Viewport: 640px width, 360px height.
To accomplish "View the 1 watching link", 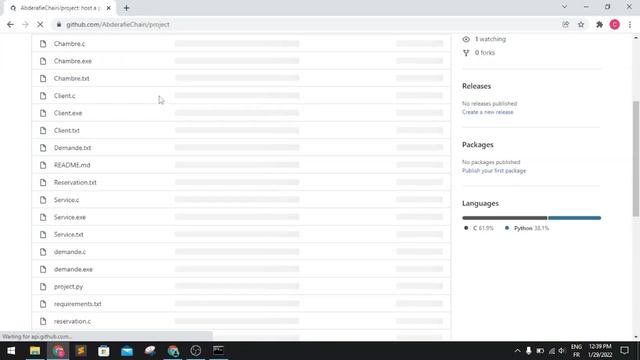I will [490, 39].
